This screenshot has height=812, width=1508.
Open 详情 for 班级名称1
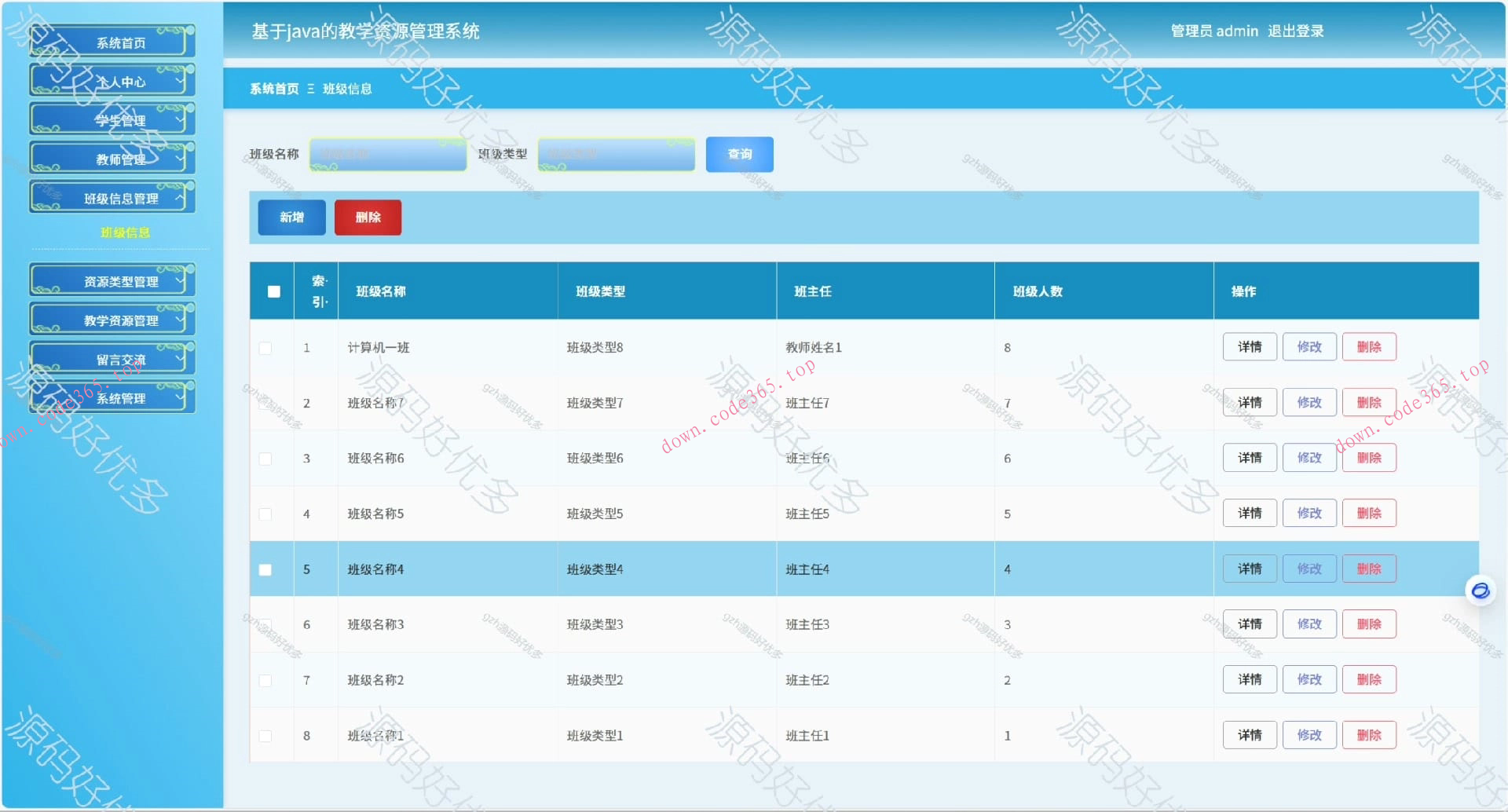(x=1250, y=735)
